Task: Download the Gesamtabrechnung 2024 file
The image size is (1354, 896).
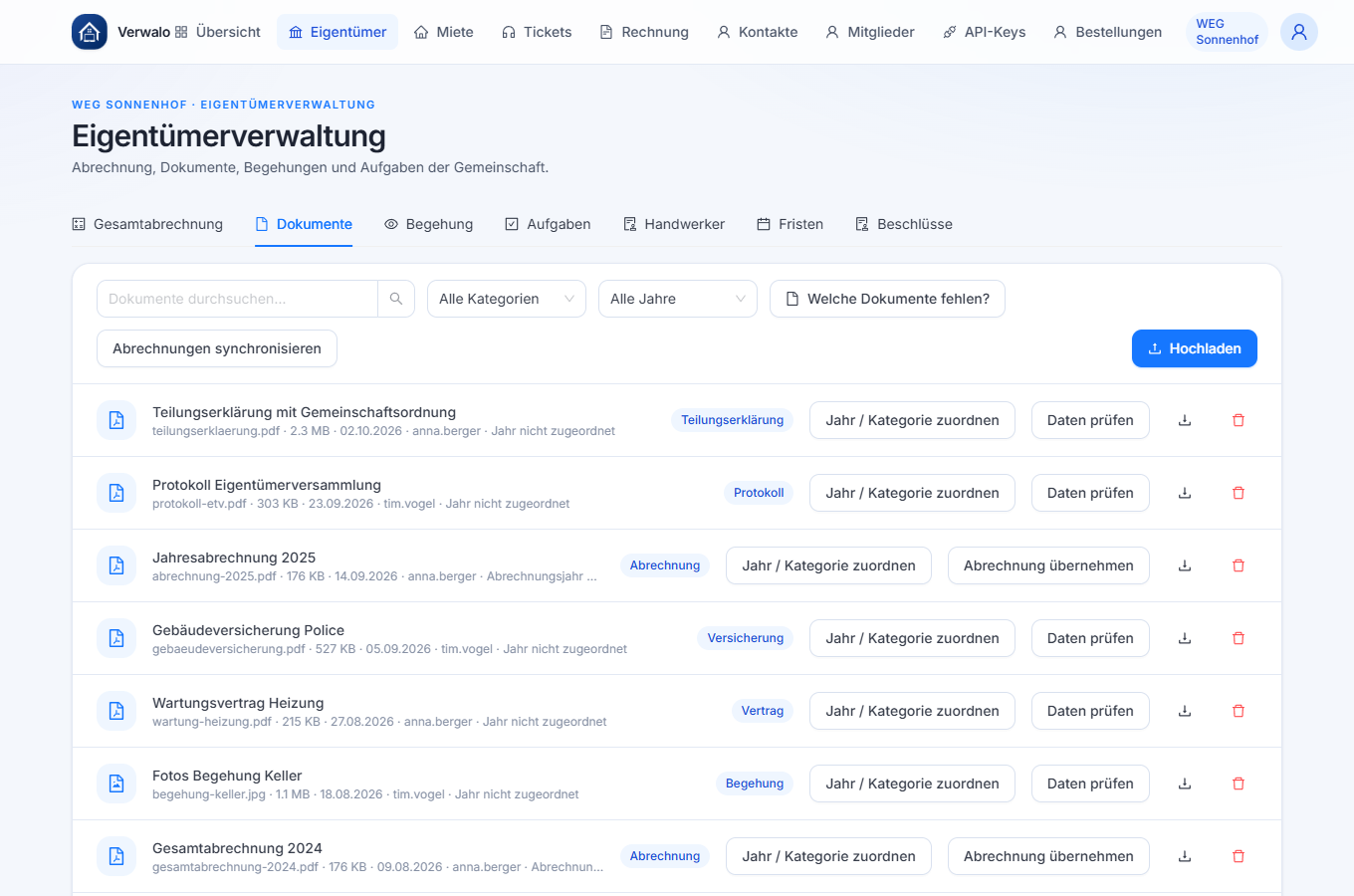Action: click(1185, 856)
